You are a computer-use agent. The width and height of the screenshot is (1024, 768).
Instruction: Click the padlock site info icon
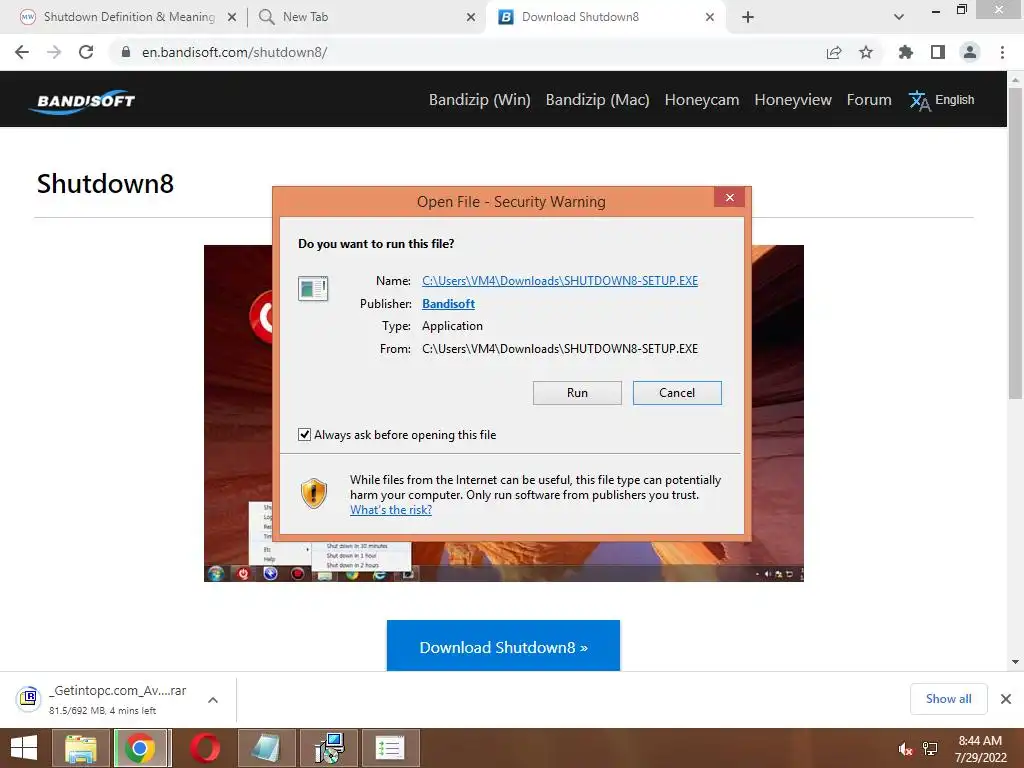126,52
